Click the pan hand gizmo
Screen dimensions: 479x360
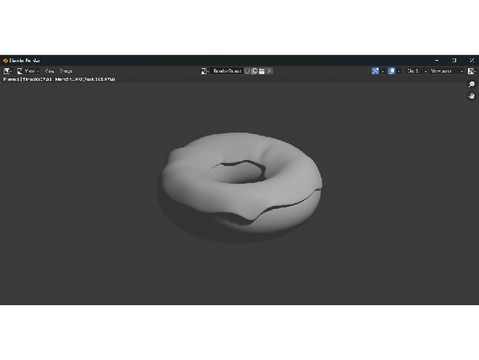coord(472,96)
